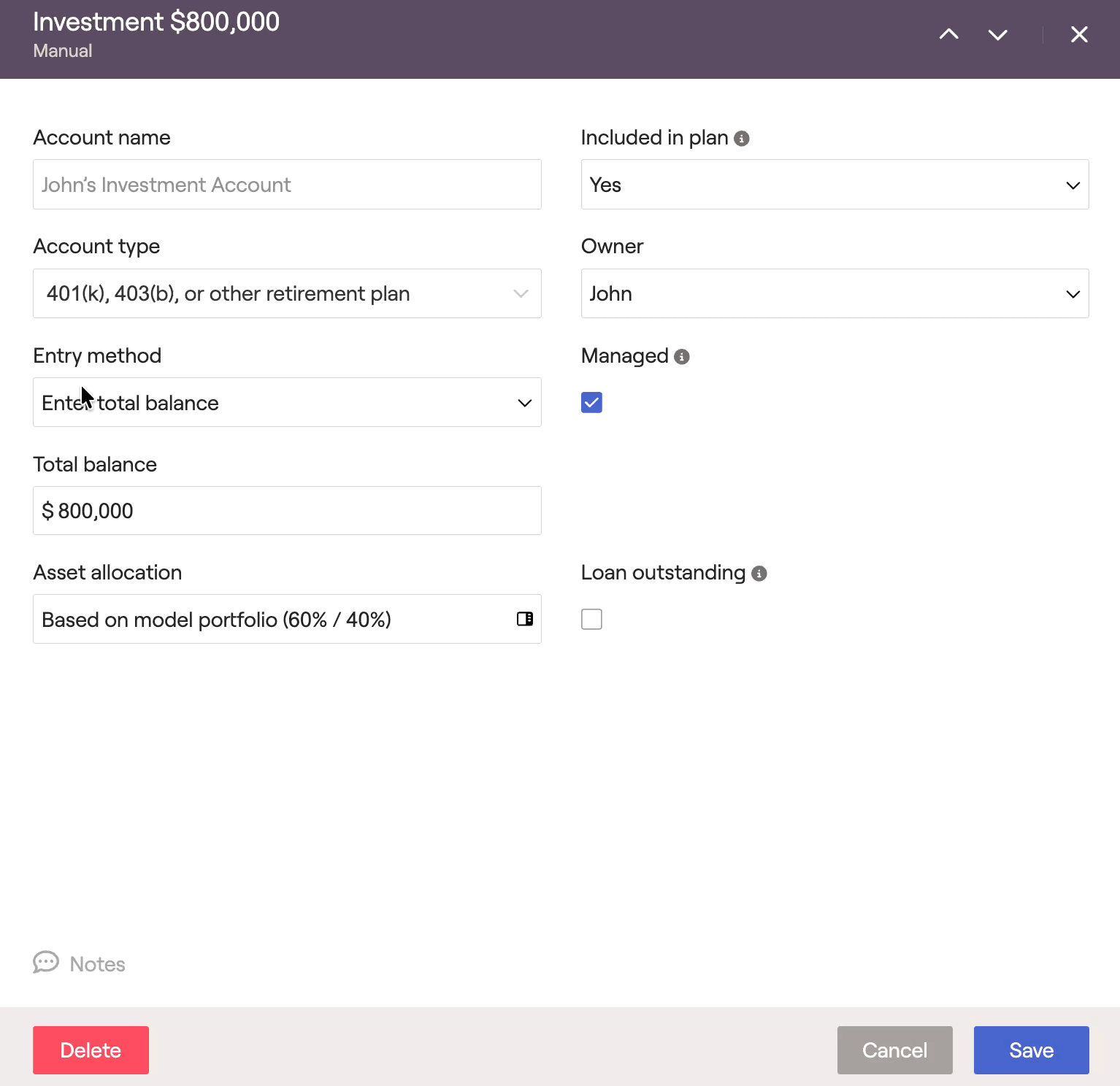Enable the Loan outstanding checkbox
This screenshot has width=1120, height=1086.
[591, 619]
